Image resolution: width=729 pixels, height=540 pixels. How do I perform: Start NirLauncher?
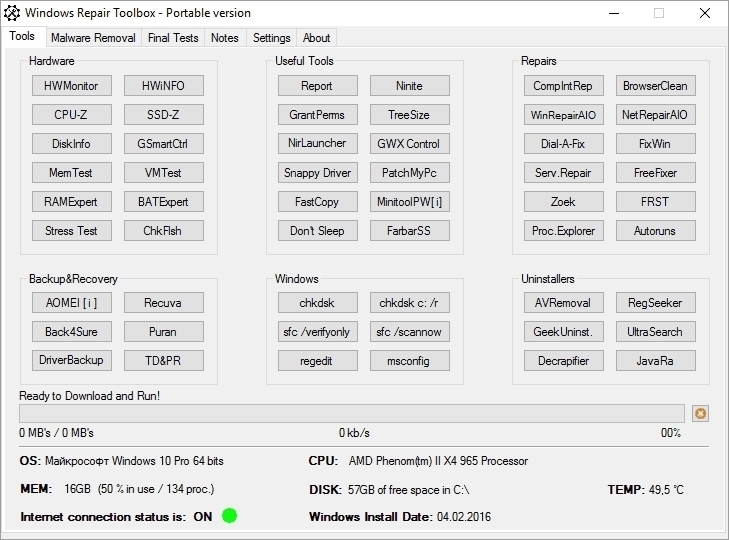tap(318, 144)
